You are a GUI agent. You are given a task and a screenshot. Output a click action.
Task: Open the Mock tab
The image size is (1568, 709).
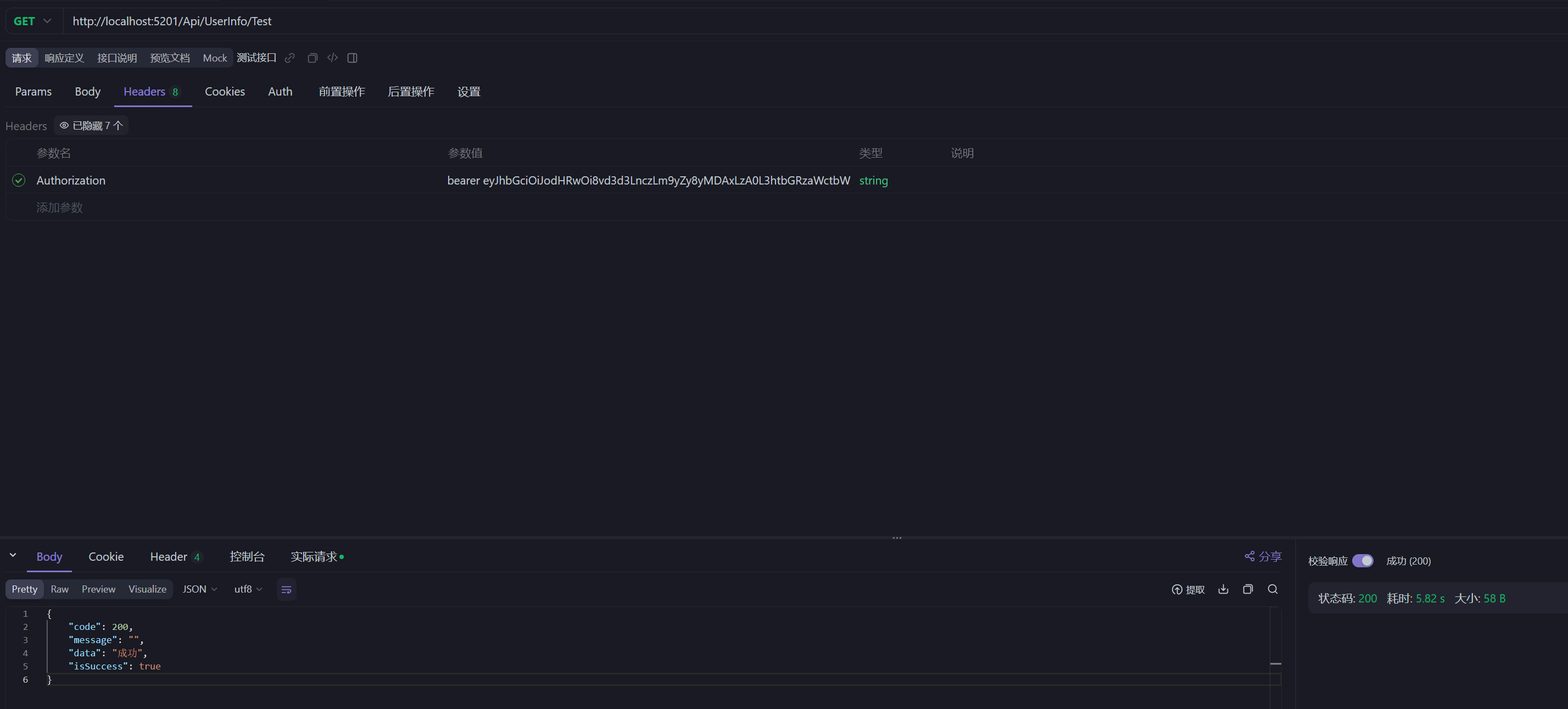click(215, 58)
